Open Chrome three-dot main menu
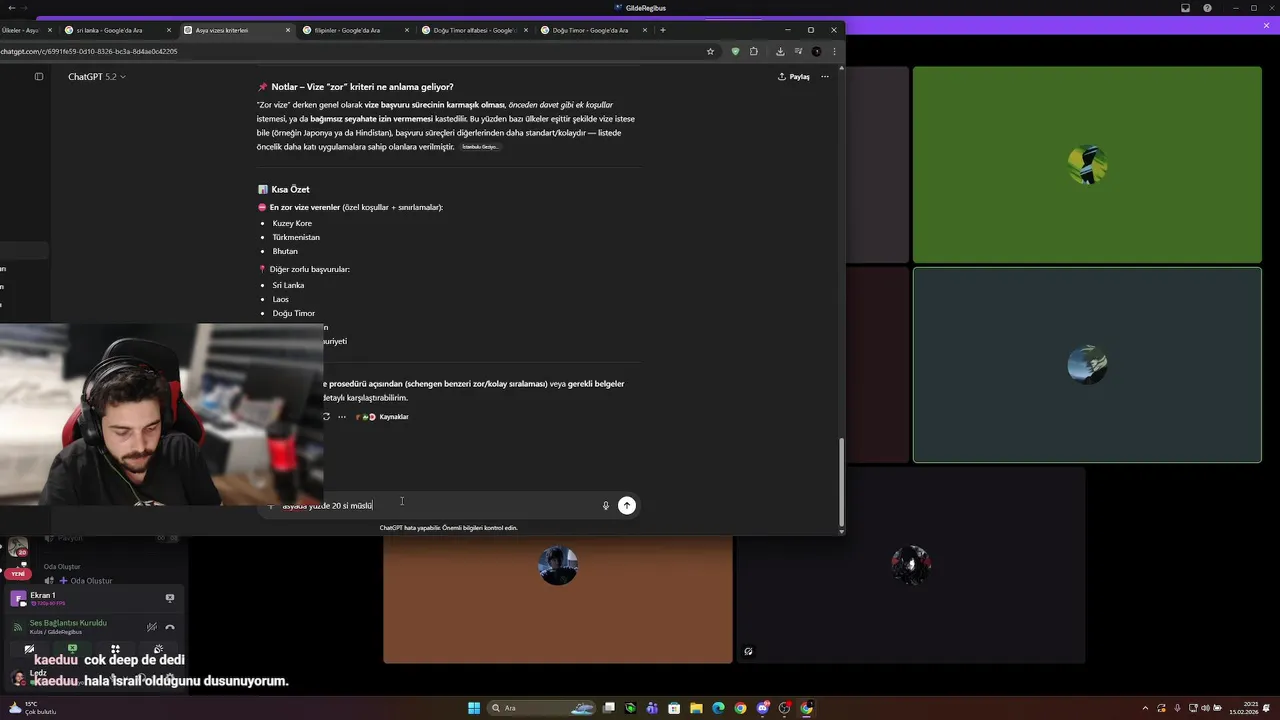This screenshot has width=1280, height=720. [x=834, y=51]
